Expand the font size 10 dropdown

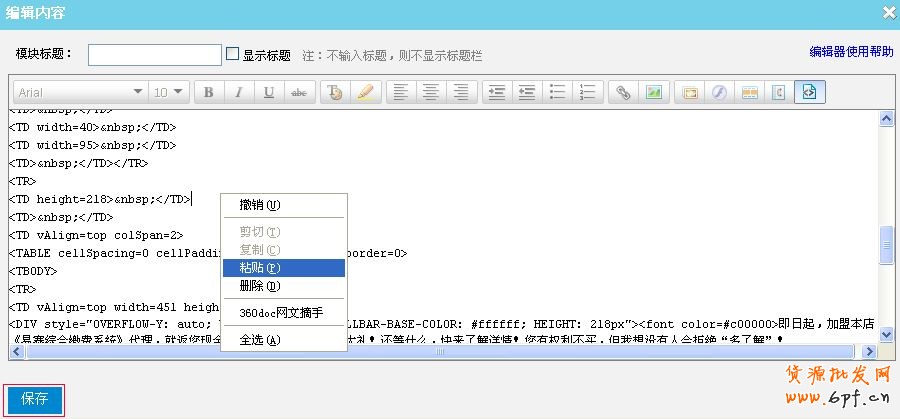pos(168,92)
